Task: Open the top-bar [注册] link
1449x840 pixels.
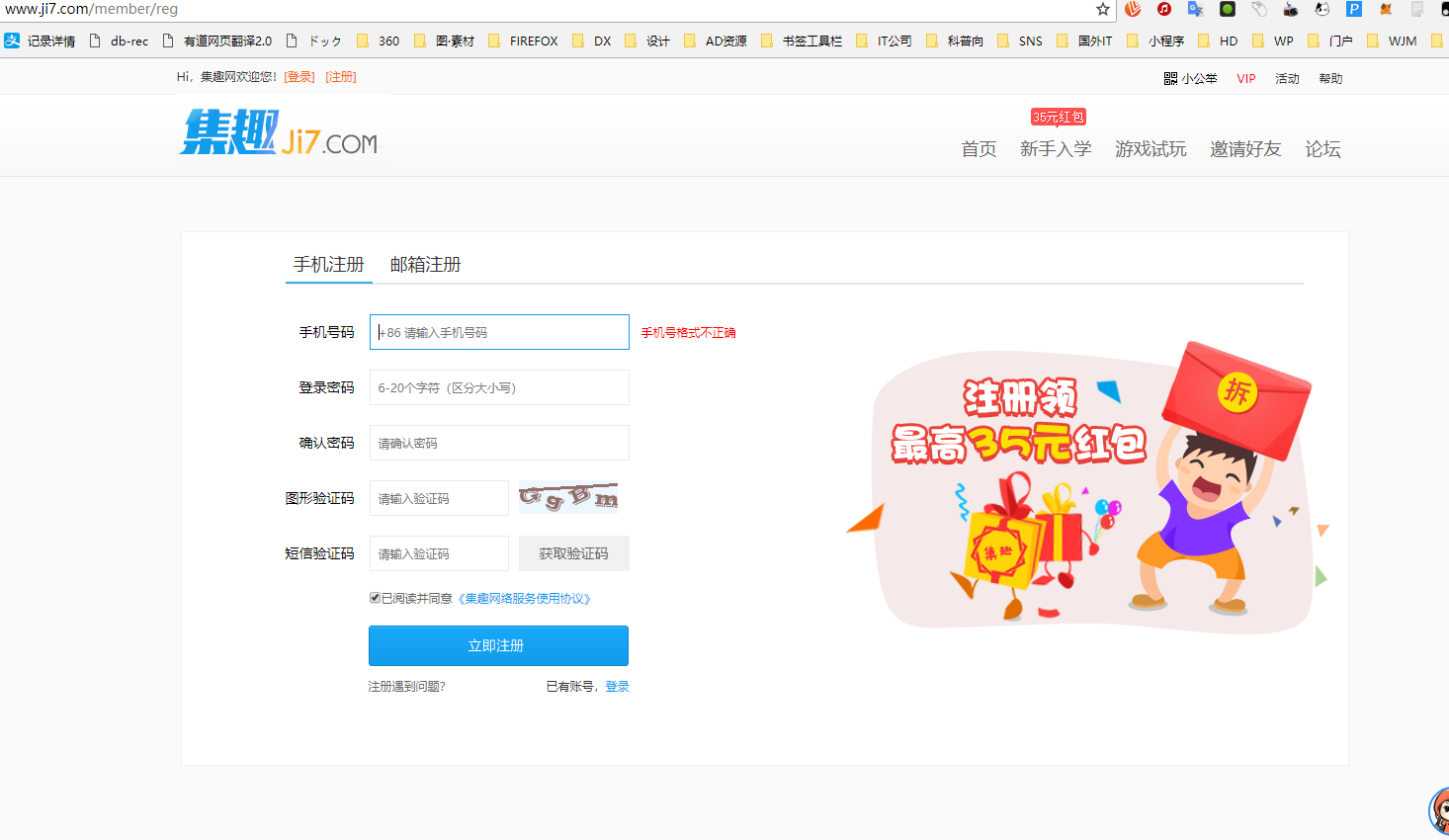Action: click(x=341, y=77)
